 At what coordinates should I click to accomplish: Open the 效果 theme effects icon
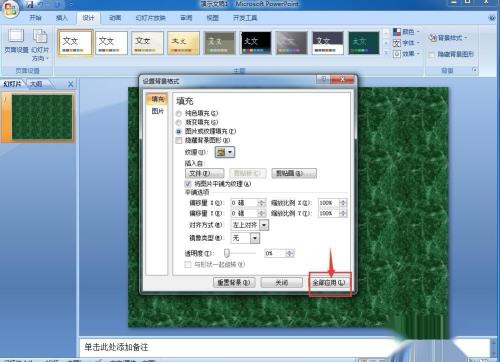click(x=397, y=54)
